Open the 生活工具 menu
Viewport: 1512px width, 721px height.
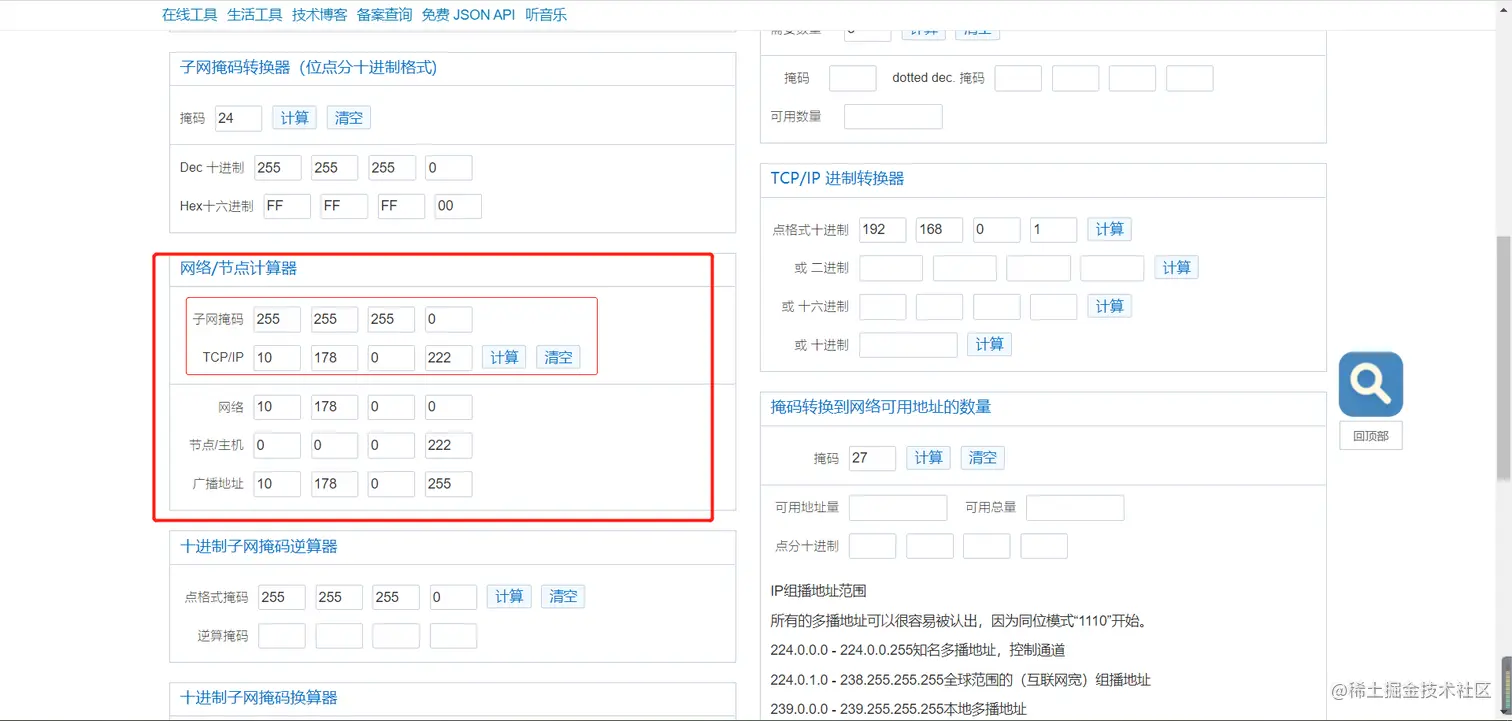click(255, 15)
